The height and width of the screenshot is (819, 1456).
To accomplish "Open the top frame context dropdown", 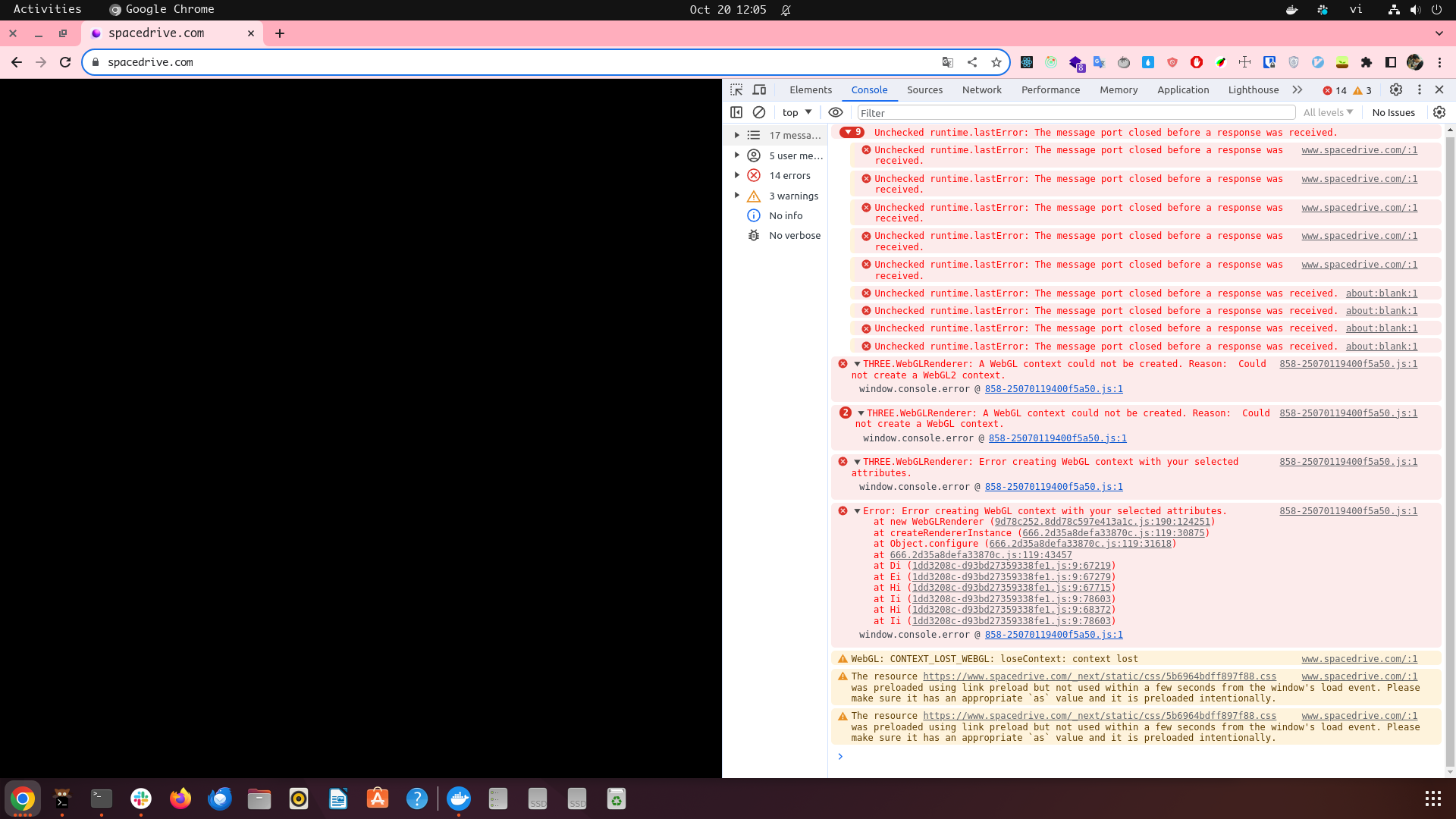I will [795, 111].
